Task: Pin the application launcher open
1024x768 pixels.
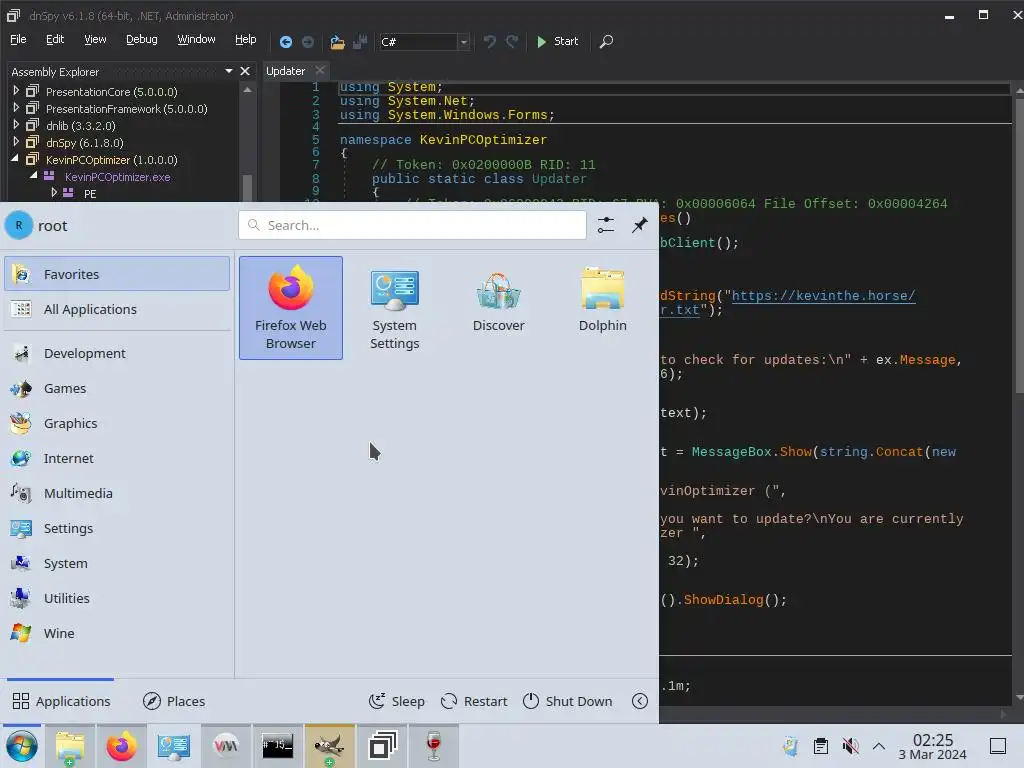Action: (639, 225)
